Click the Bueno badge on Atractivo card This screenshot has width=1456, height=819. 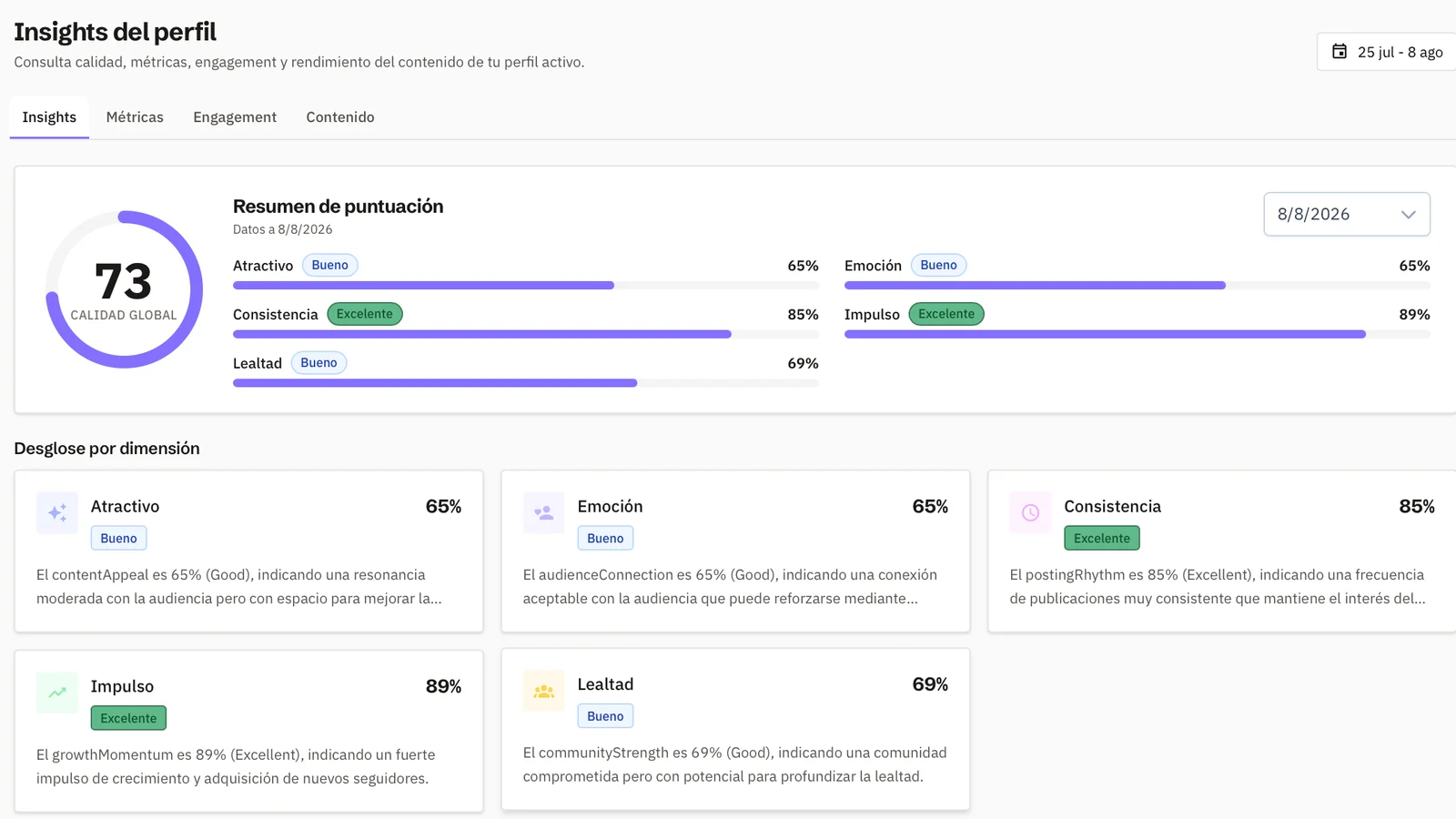pos(118,539)
